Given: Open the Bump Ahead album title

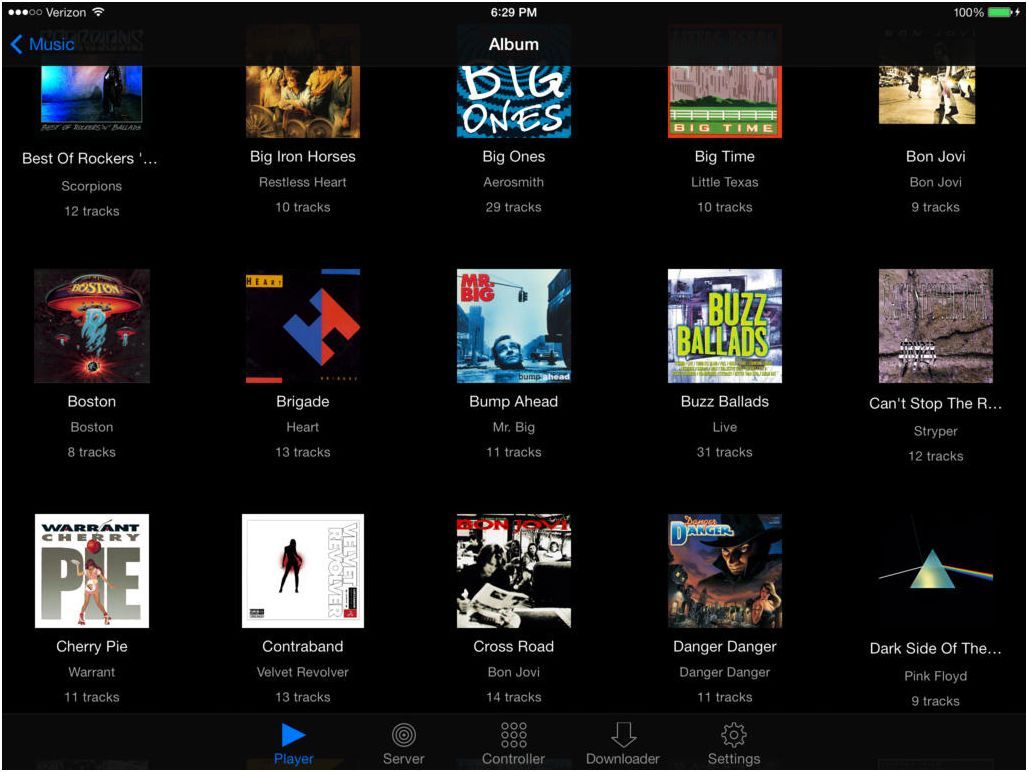Looking at the screenshot, I should [513, 402].
